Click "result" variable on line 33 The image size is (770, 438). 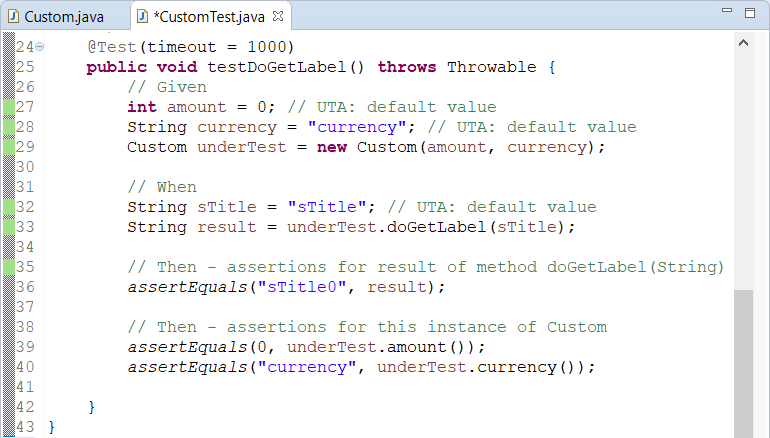(x=226, y=227)
